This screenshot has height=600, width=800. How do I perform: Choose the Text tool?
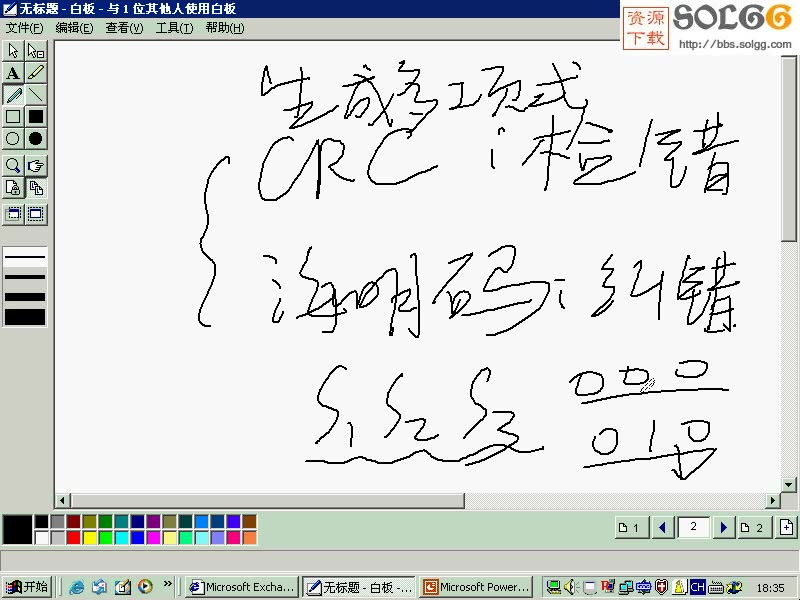(13, 72)
